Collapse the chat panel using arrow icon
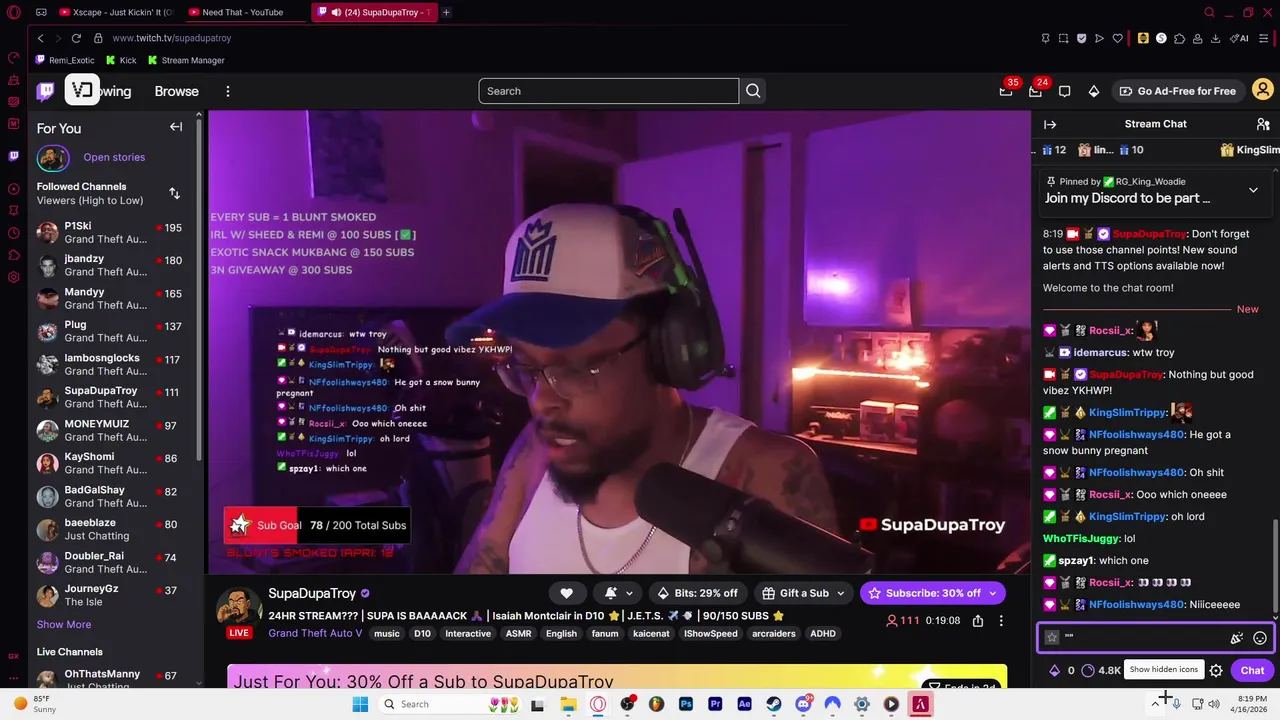Viewport: 1280px width, 720px height. coord(1050,124)
